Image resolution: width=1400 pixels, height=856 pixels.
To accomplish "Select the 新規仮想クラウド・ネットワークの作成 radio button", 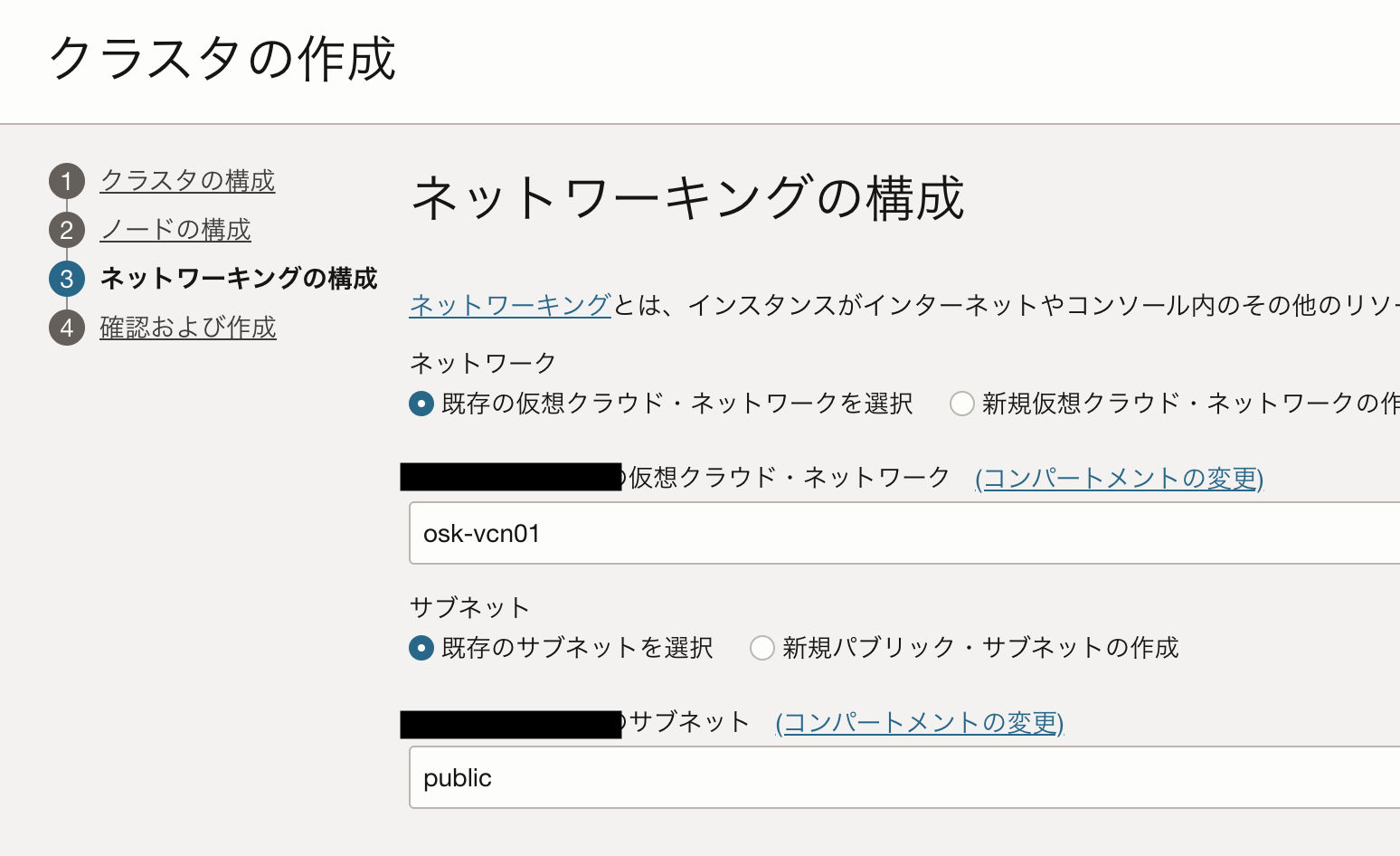I will 961,404.
